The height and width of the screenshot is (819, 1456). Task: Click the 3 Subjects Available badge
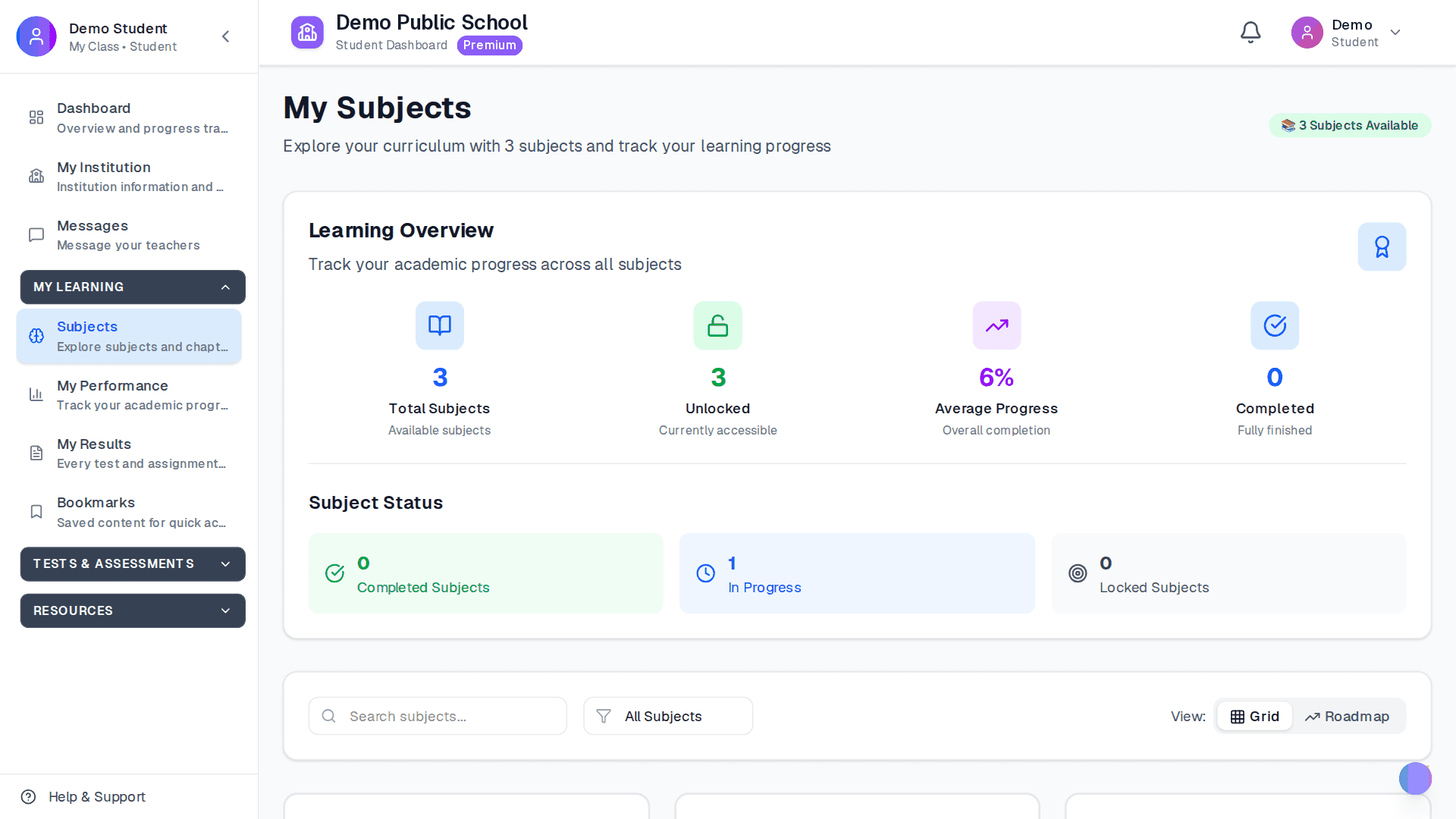pos(1350,125)
